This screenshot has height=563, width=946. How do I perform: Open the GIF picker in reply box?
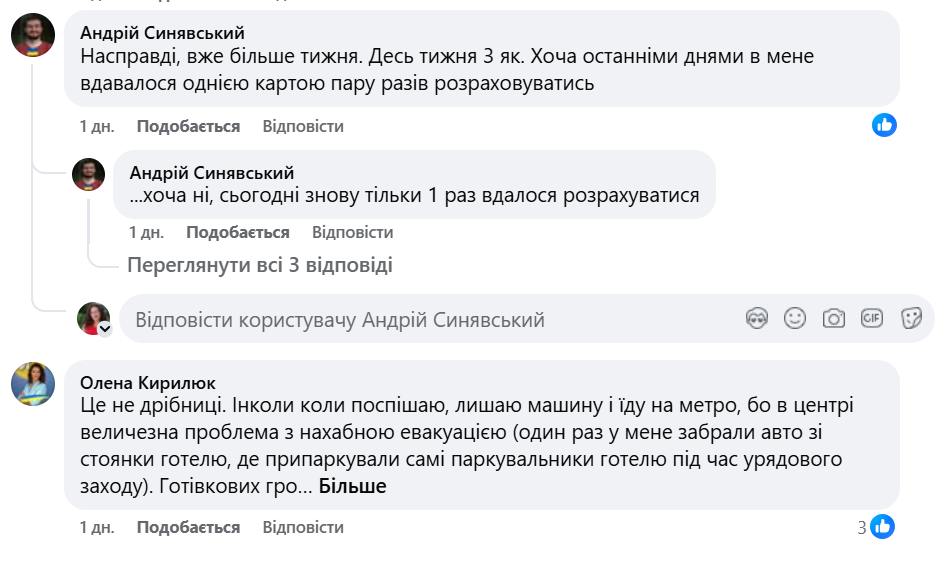[x=872, y=318]
